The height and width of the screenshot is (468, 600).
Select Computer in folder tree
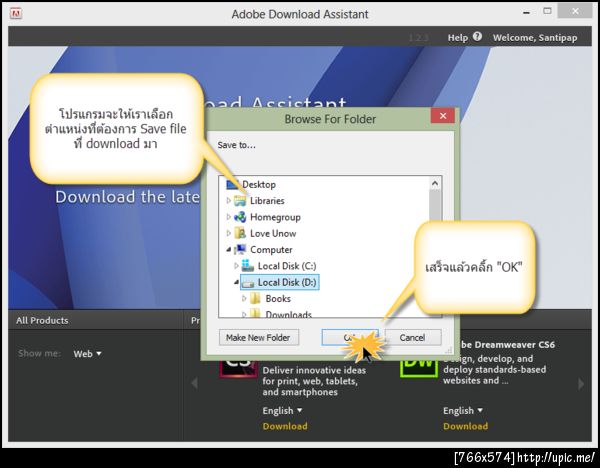pyautogui.click(x=271, y=249)
